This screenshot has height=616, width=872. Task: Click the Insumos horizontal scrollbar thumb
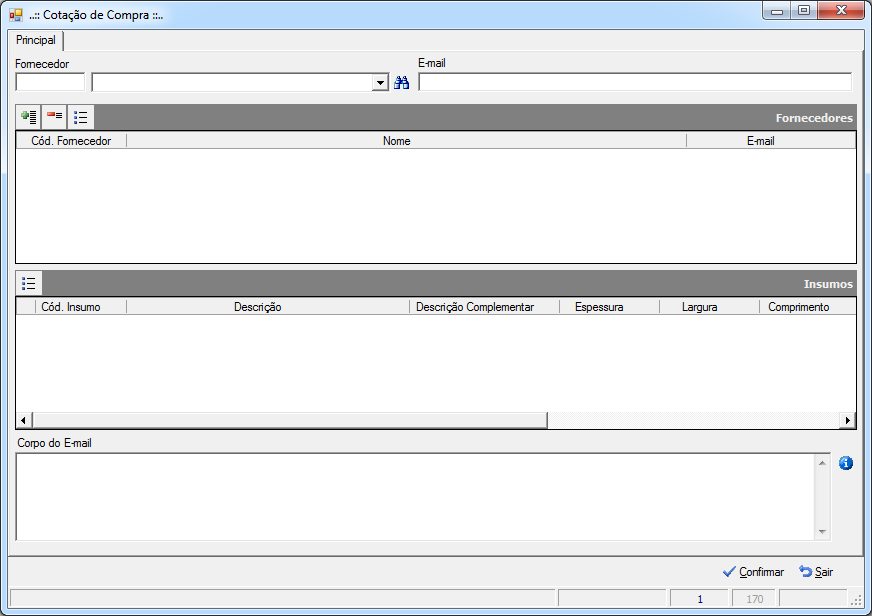tap(290, 420)
